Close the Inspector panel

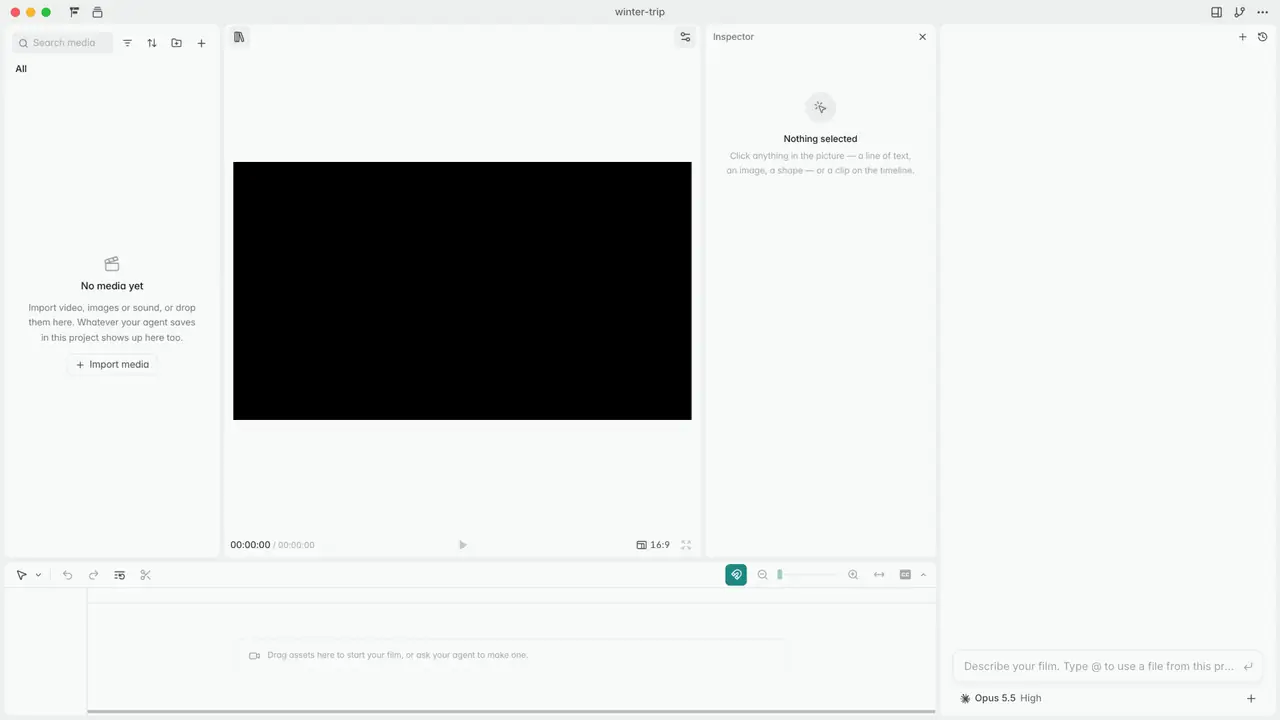click(922, 37)
